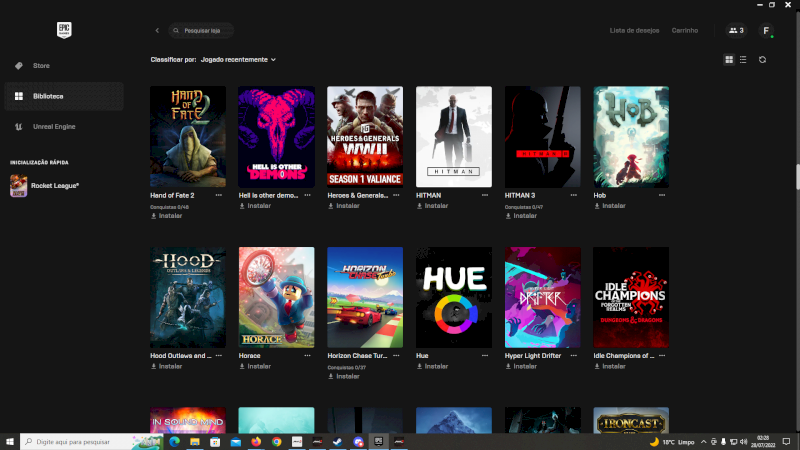Go back with the left arrow
The image size is (800, 450).
157,31
